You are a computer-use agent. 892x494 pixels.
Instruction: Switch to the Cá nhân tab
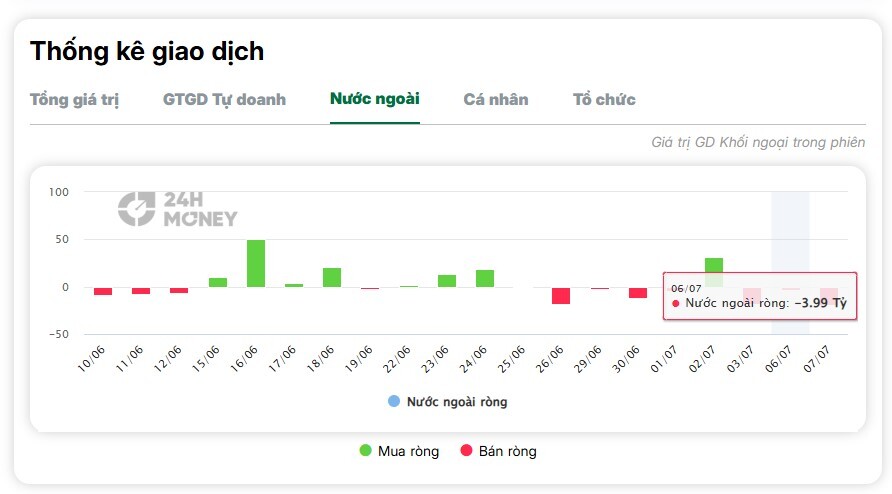(495, 100)
